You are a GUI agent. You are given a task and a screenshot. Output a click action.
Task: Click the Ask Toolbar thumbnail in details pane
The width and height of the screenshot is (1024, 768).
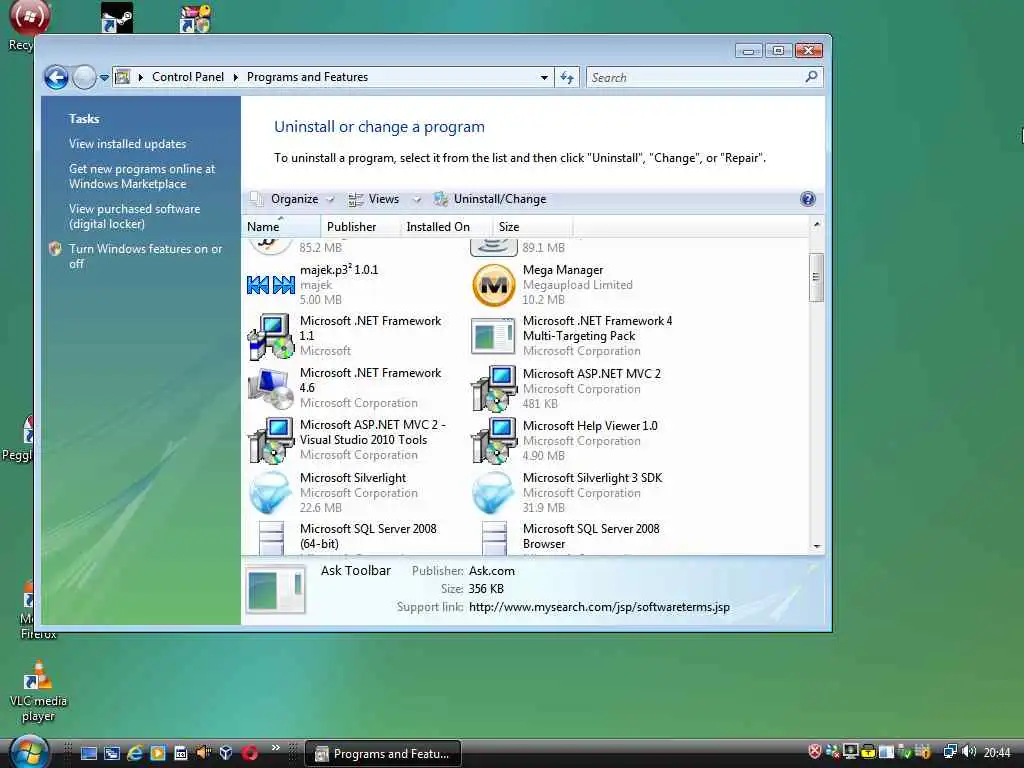(x=276, y=590)
